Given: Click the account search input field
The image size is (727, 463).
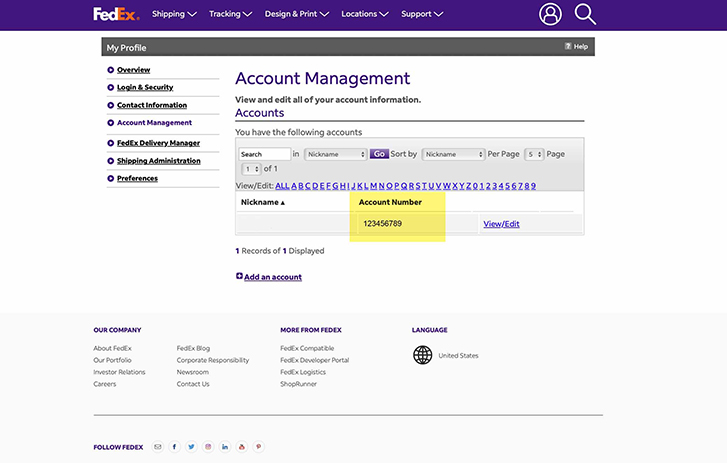Looking at the screenshot, I should click(265, 154).
